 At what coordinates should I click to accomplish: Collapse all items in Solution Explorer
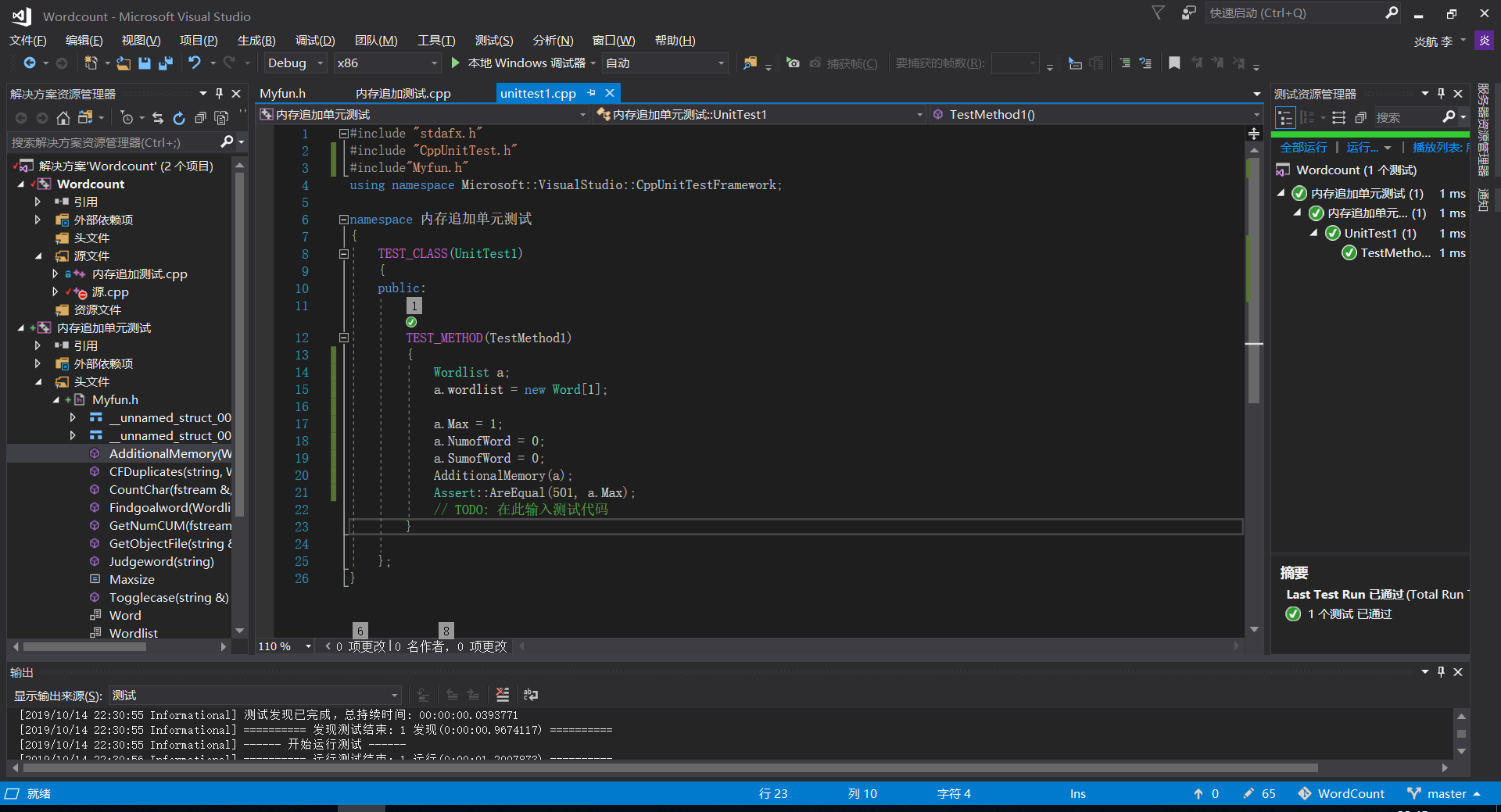[x=200, y=118]
